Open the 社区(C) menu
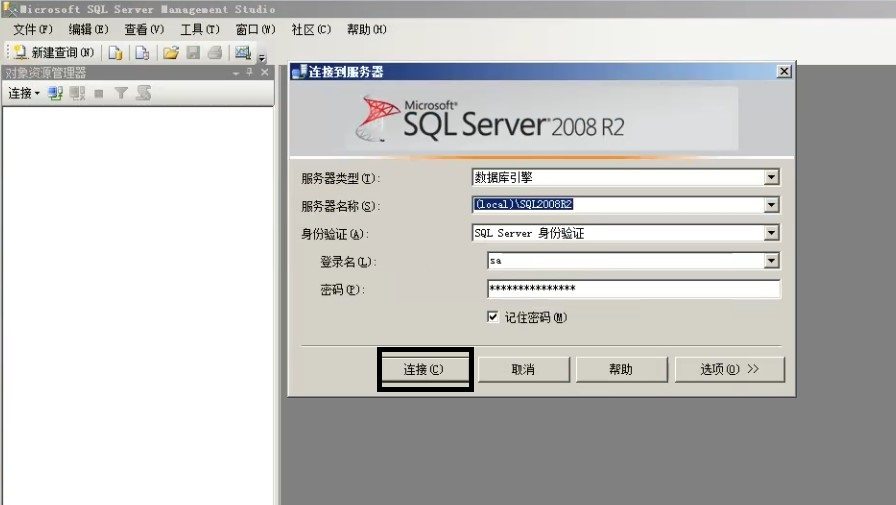 tap(311, 30)
